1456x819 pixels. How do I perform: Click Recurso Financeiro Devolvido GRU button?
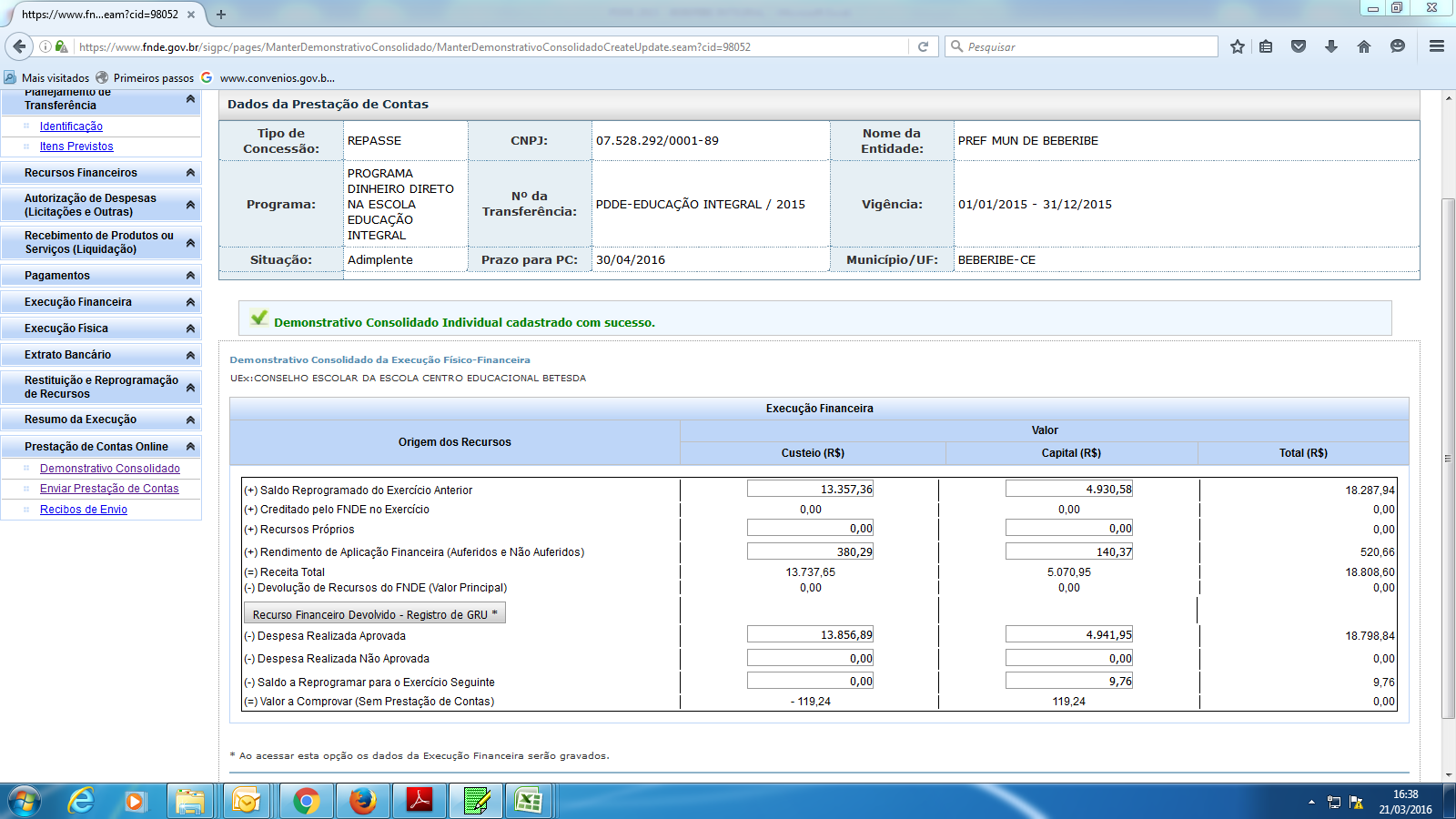pos(374,614)
